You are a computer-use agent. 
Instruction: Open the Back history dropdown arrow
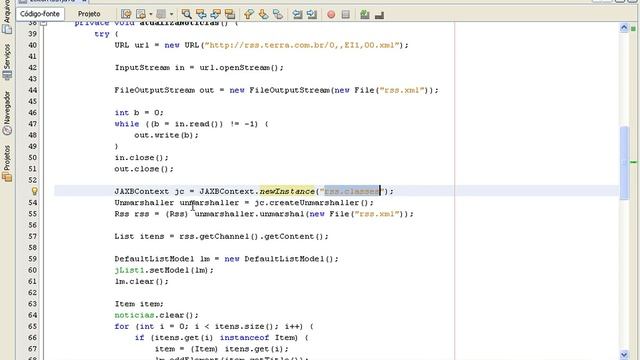(x=151, y=14)
